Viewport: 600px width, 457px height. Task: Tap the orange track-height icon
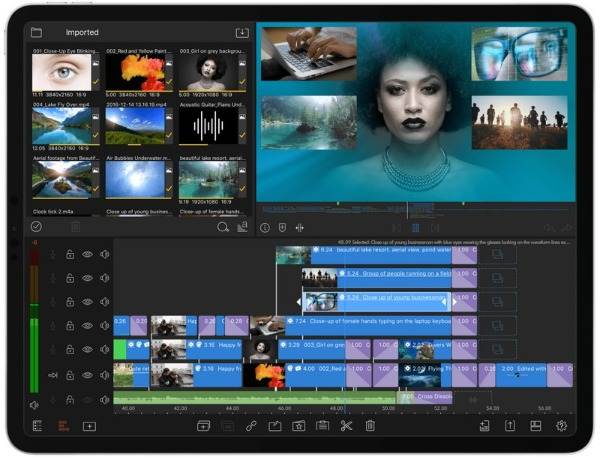click(x=63, y=426)
